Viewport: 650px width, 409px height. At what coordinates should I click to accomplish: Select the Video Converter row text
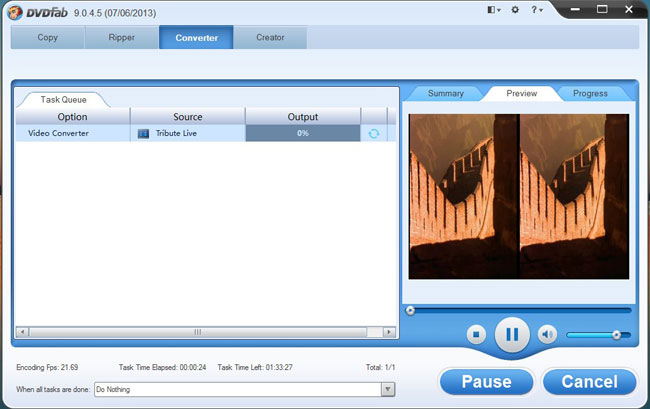coord(58,133)
